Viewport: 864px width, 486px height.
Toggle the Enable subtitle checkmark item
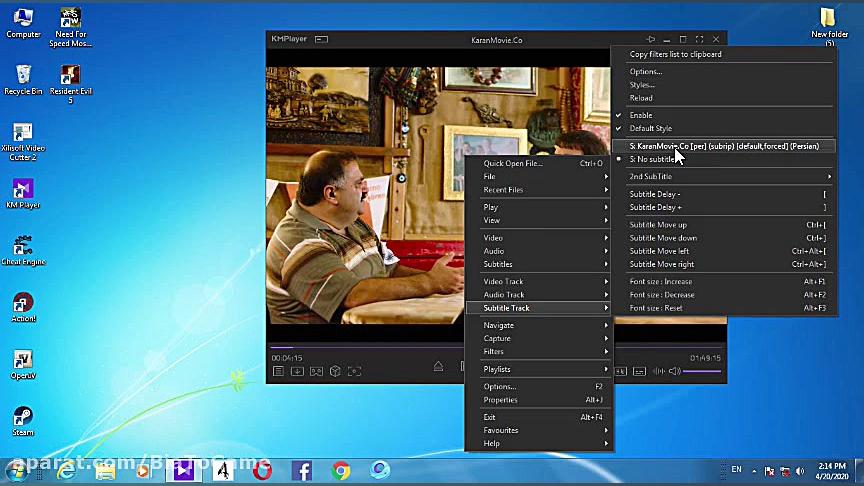pyautogui.click(x=723, y=115)
